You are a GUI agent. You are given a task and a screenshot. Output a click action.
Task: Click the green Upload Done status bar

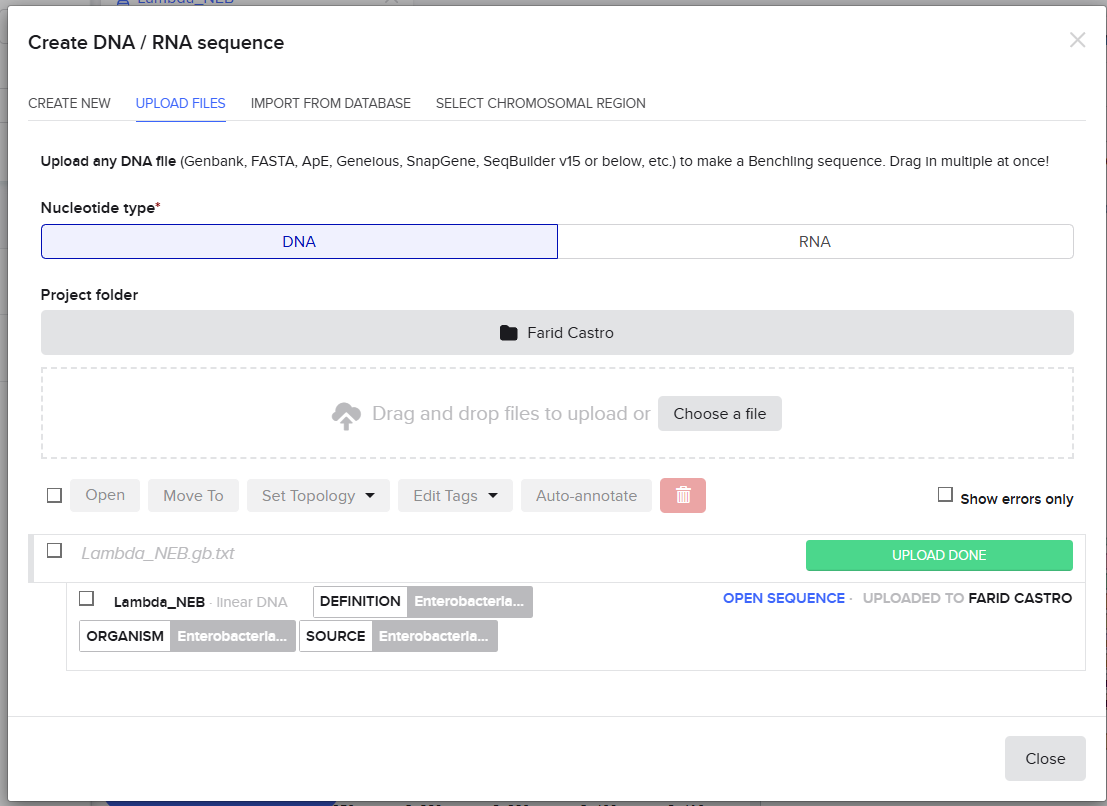(939, 555)
